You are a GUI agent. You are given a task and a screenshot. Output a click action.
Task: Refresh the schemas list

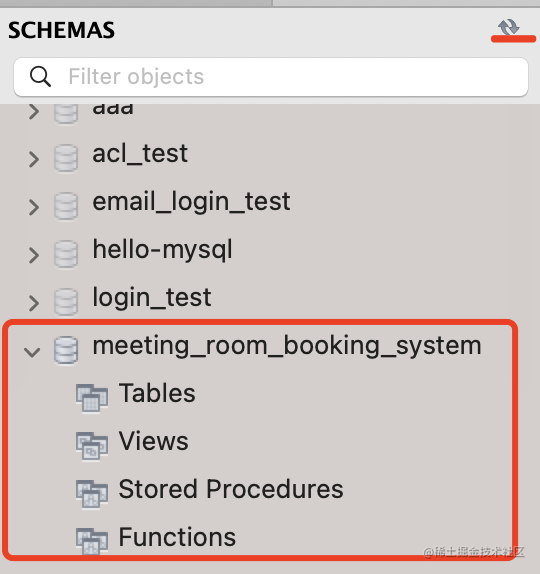(509, 27)
